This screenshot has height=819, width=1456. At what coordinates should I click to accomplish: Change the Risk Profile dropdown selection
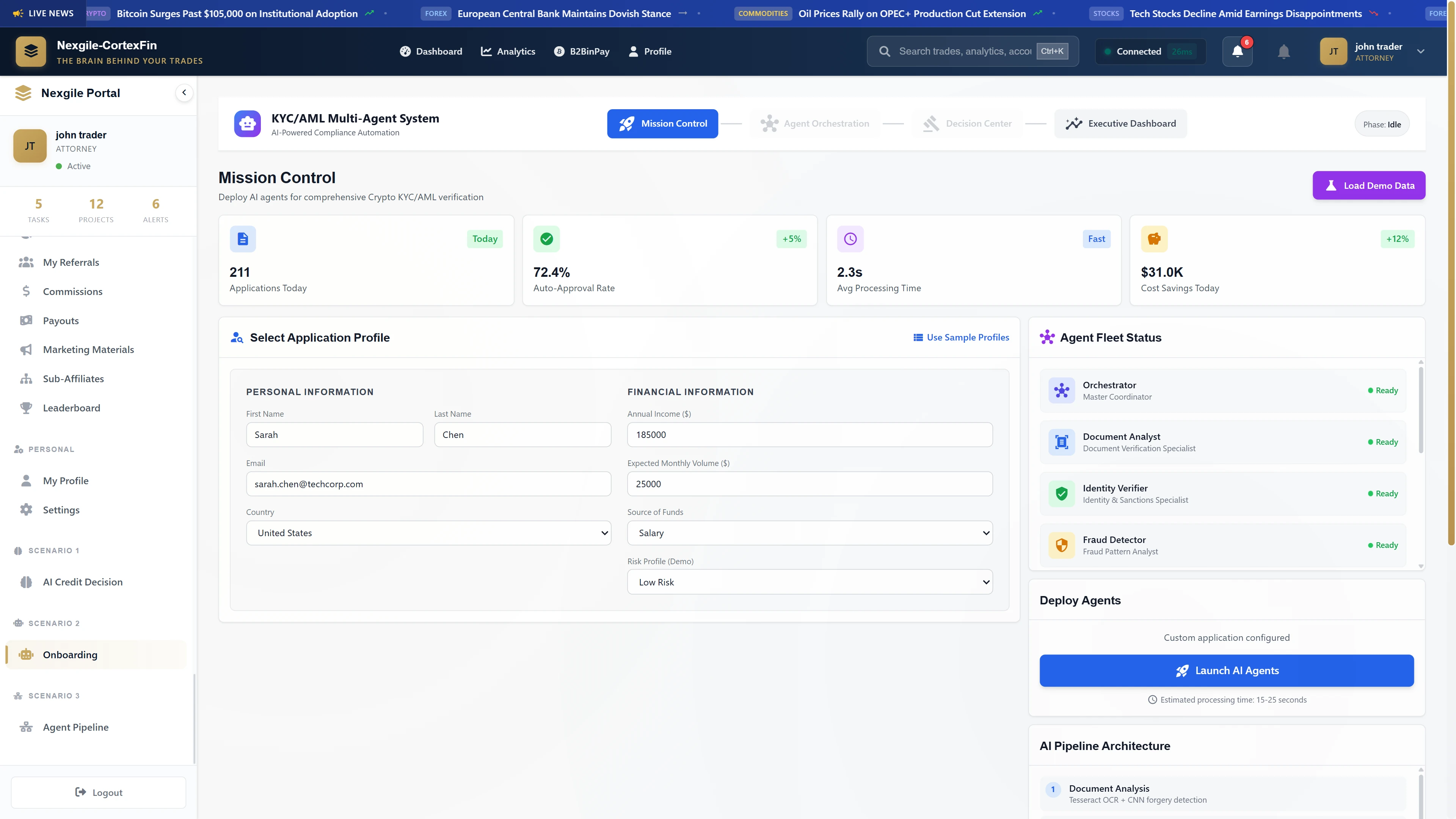tap(810, 582)
